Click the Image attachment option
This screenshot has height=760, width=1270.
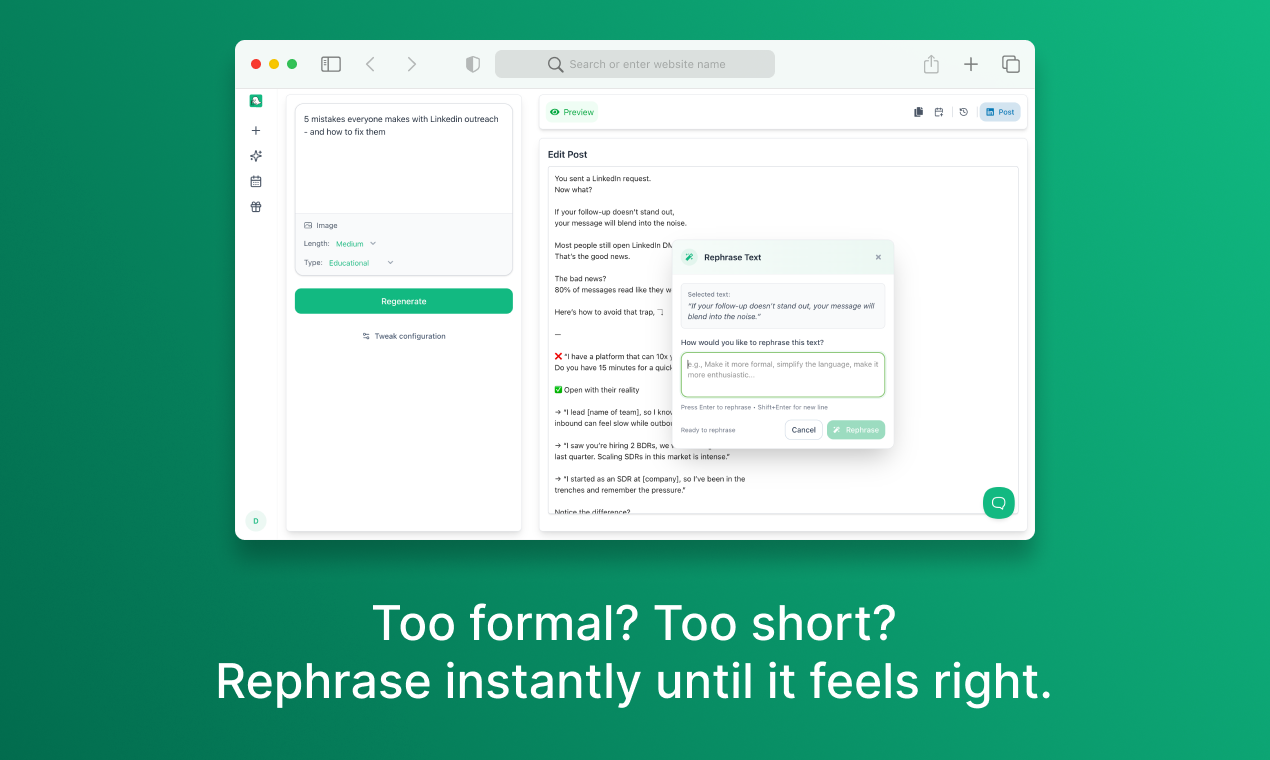(321, 226)
